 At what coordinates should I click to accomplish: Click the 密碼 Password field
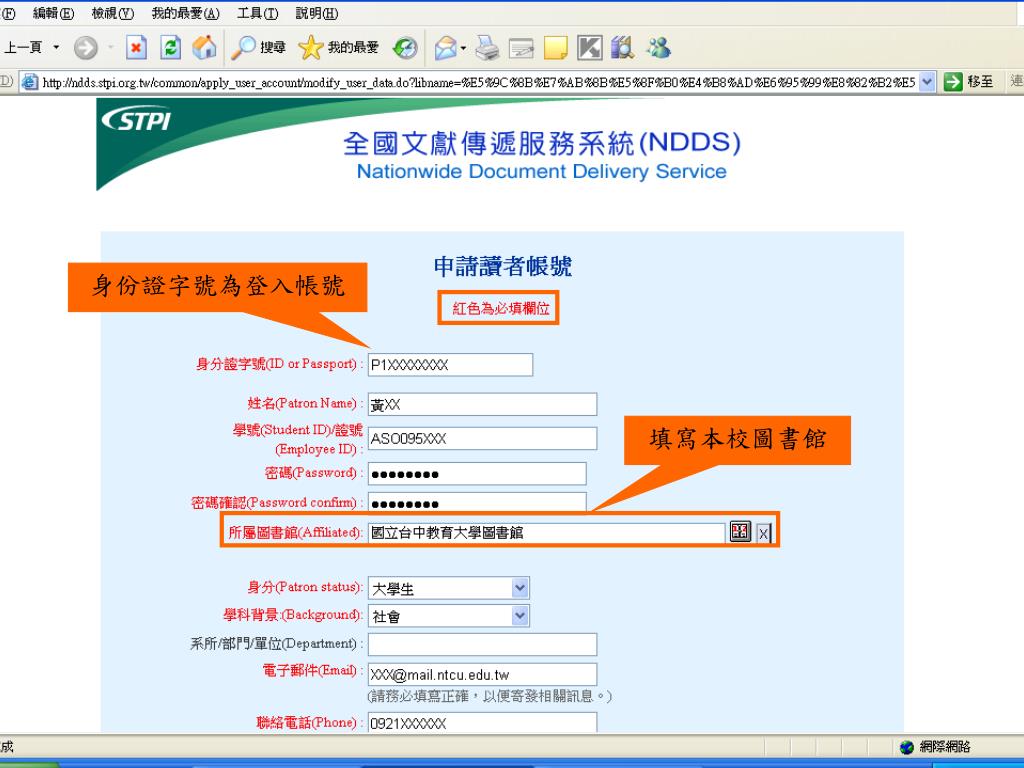click(x=477, y=473)
